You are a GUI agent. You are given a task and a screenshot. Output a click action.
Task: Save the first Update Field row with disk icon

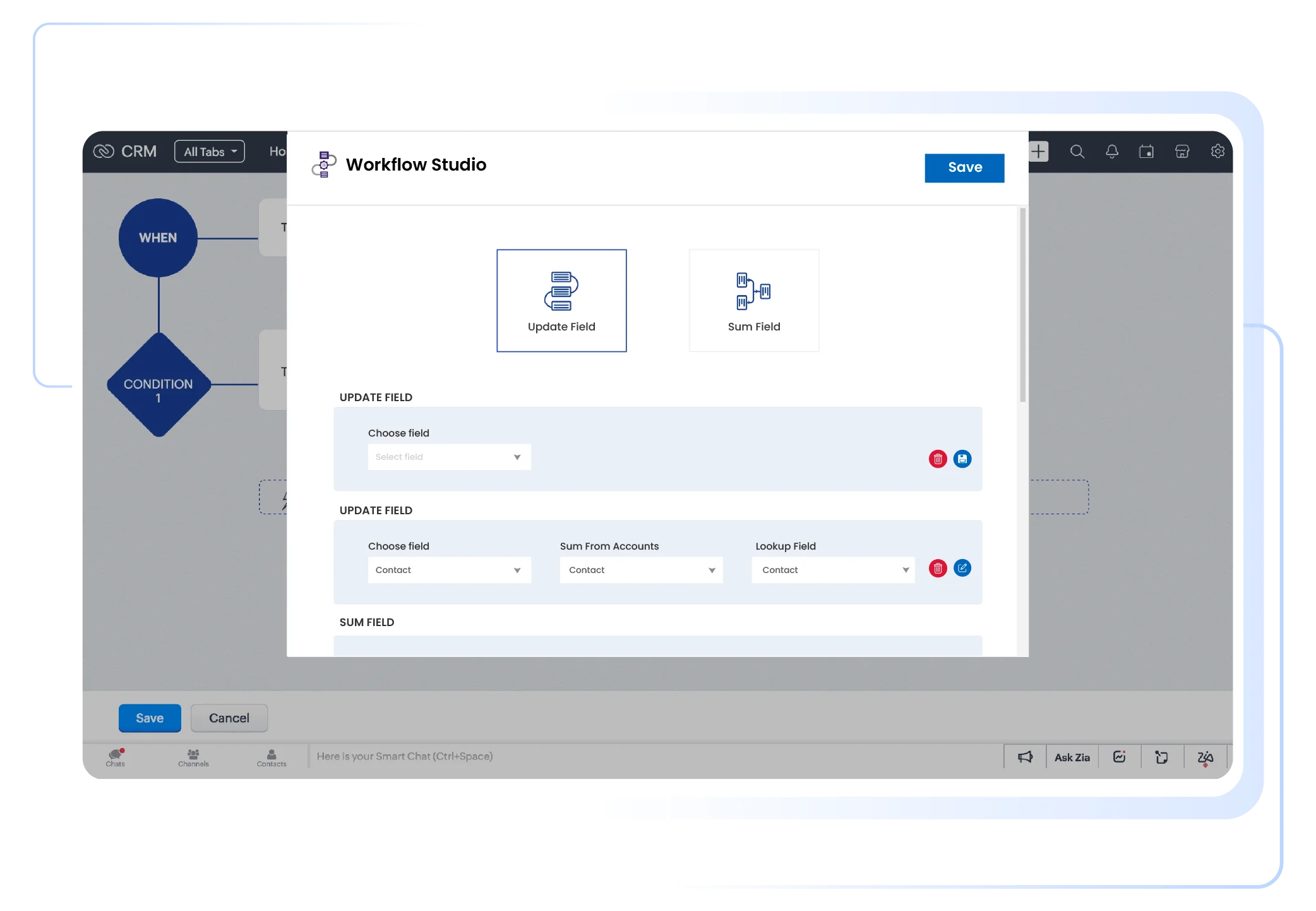(962, 459)
